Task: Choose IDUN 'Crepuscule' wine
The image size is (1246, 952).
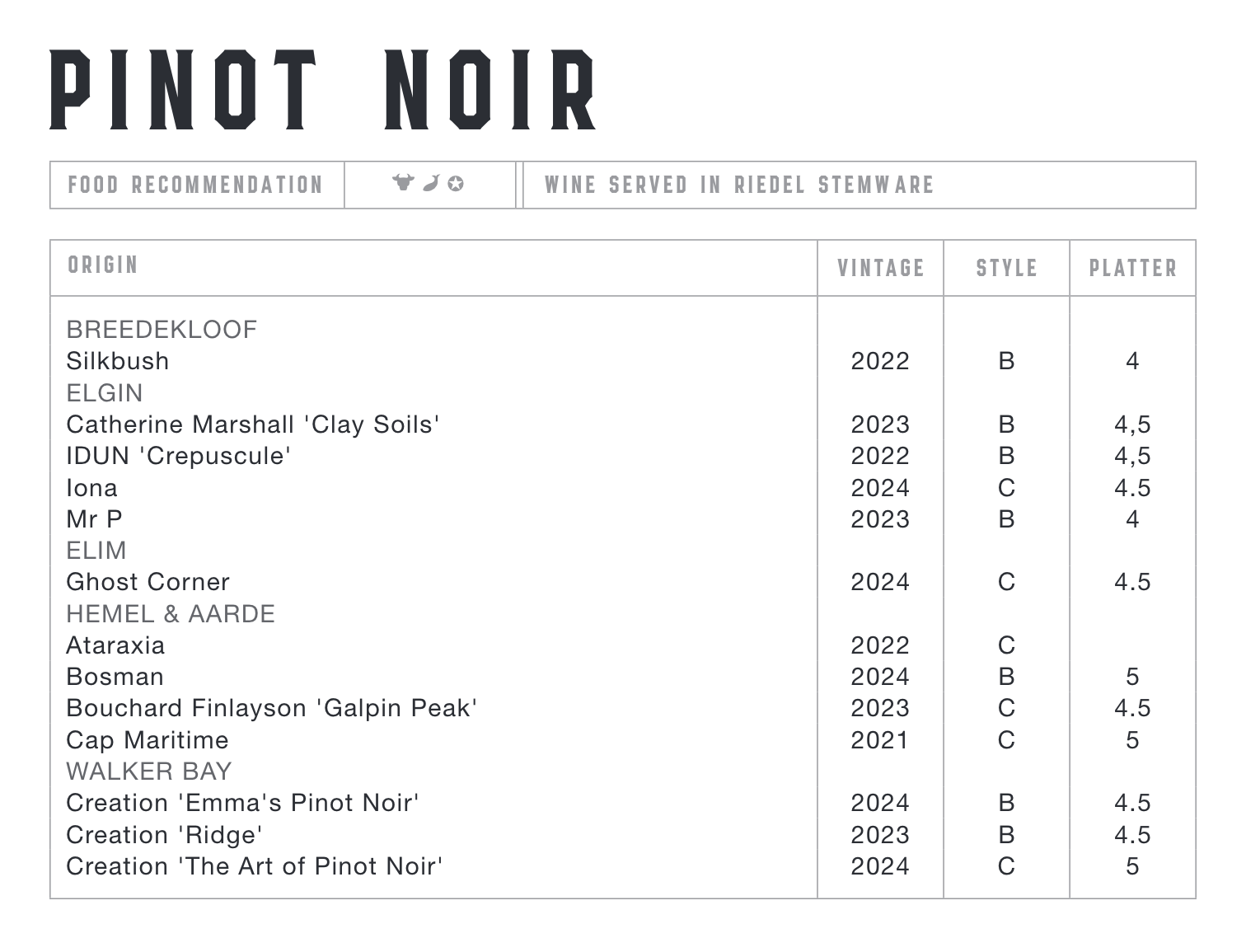Action: [179, 456]
